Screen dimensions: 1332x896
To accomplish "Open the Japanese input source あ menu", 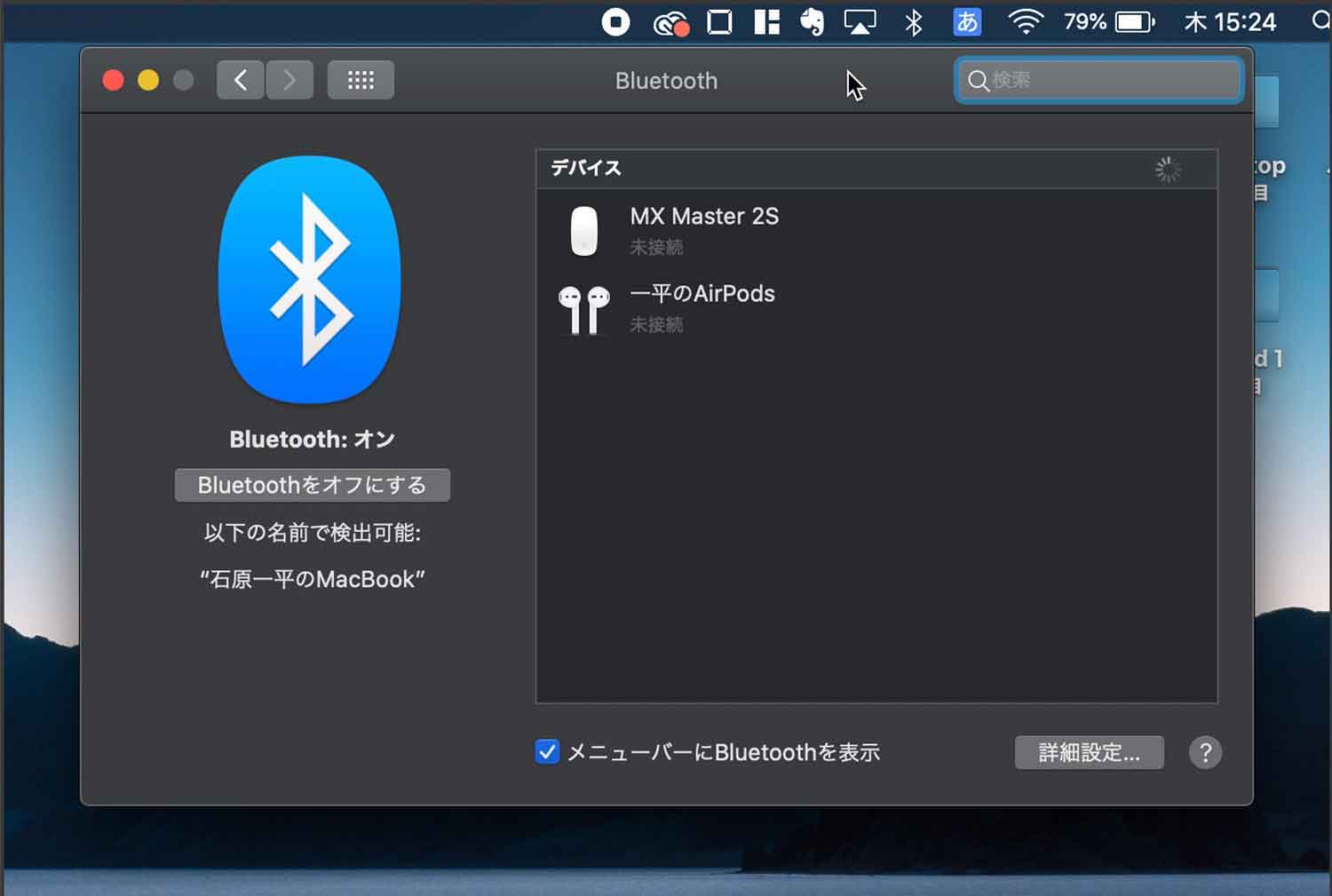I will pos(966,21).
